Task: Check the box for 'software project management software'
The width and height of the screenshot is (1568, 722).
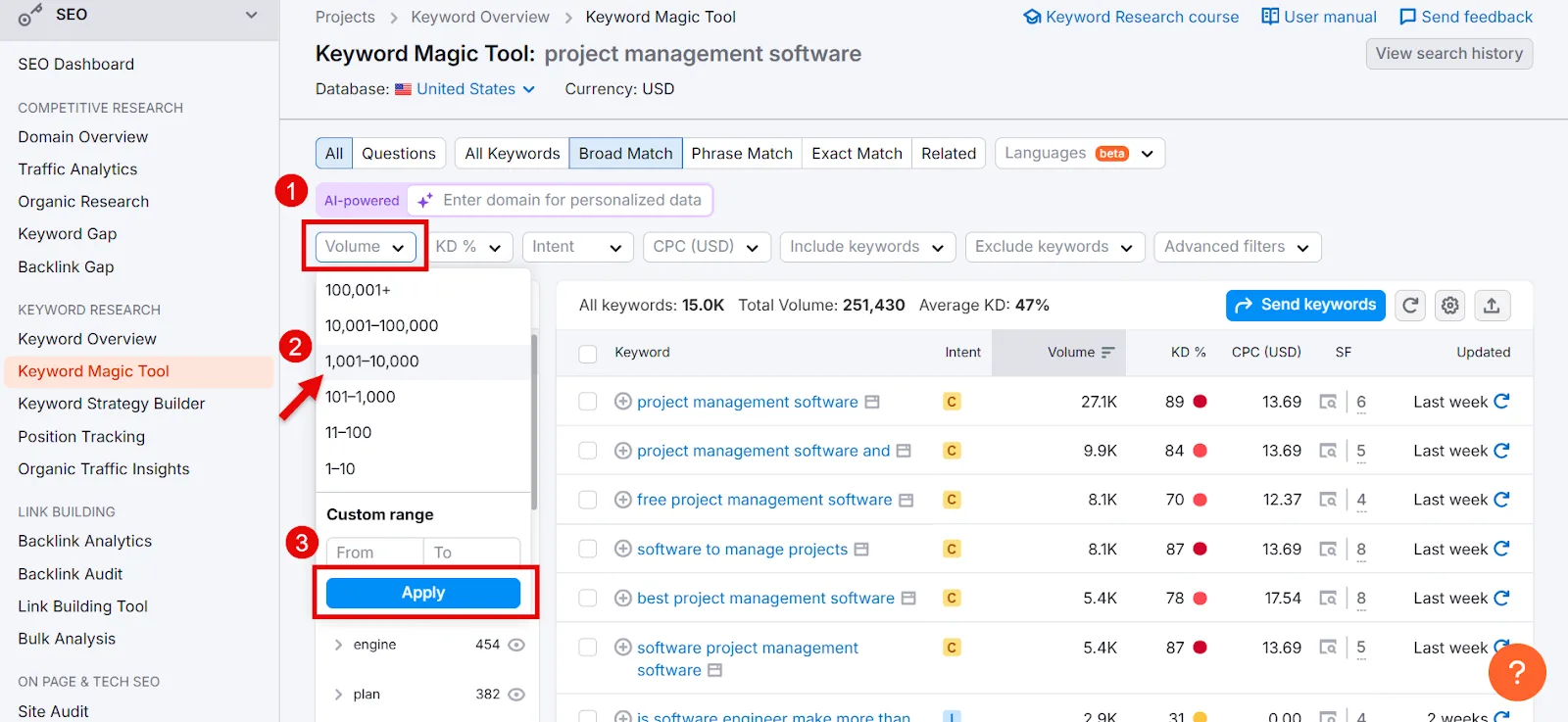Action: (588, 648)
